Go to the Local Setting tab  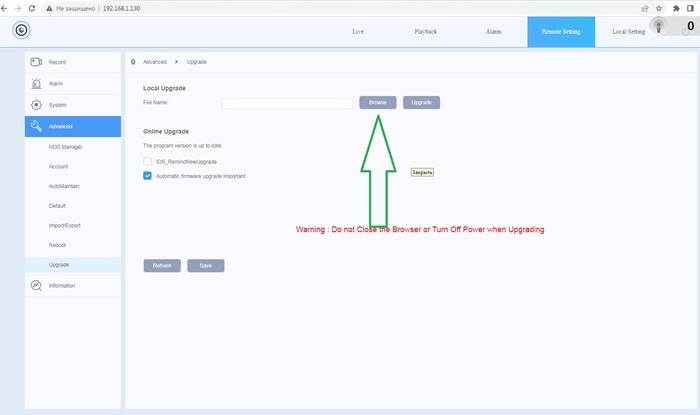(x=628, y=32)
